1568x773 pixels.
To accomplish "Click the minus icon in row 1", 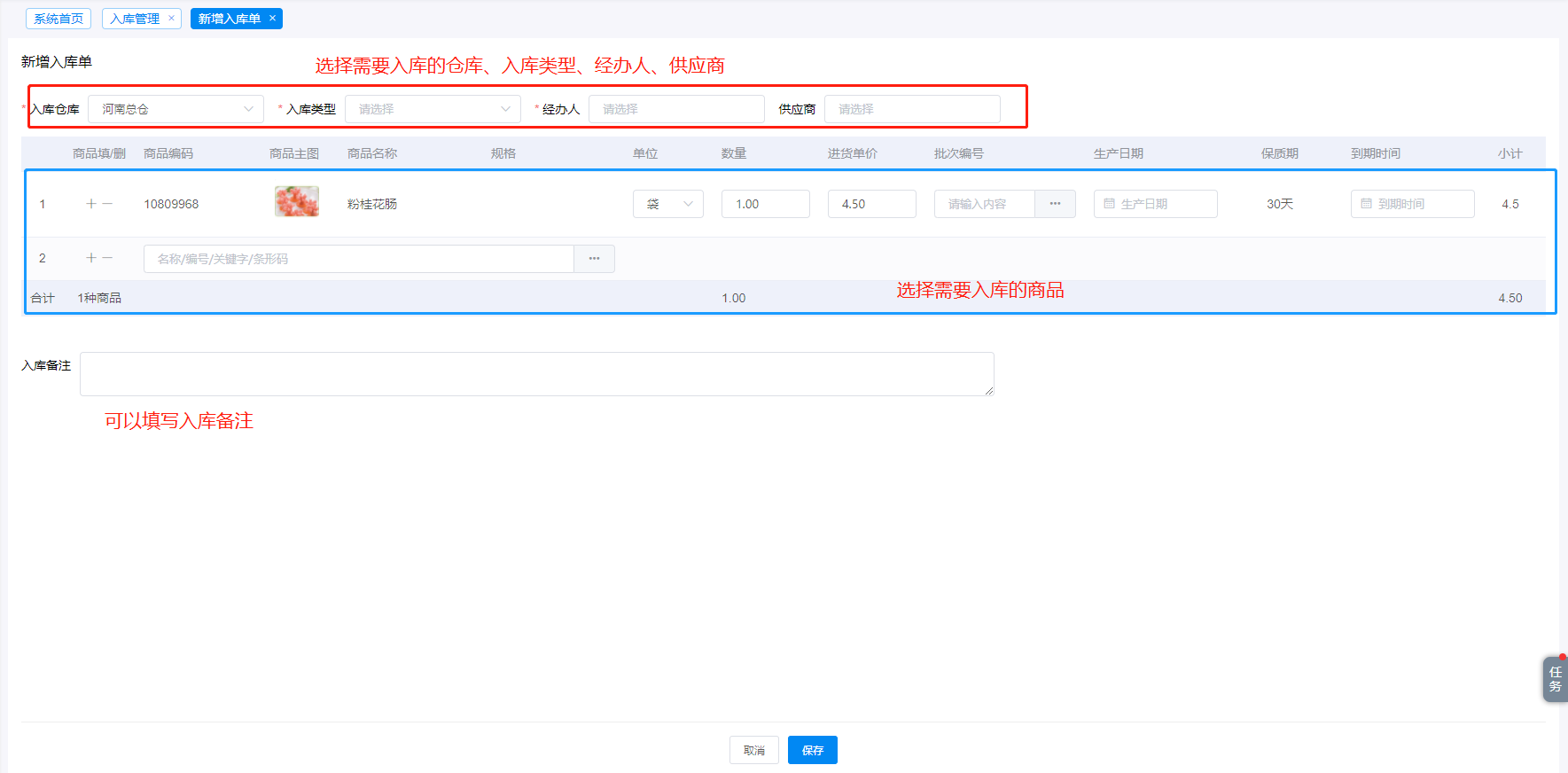I will pyautogui.click(x=107, y=204).
